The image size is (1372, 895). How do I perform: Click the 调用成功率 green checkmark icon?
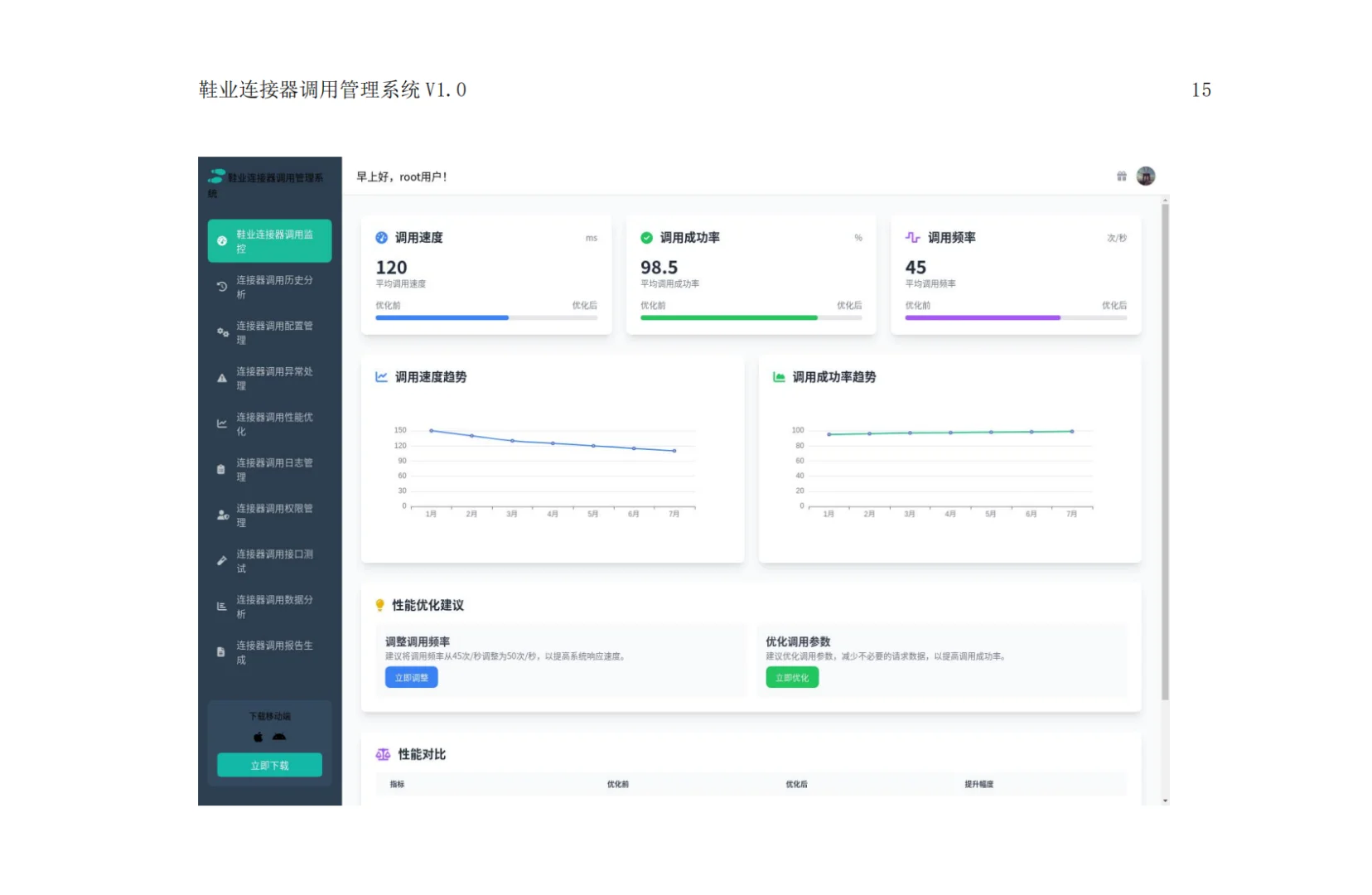[645, 237]
